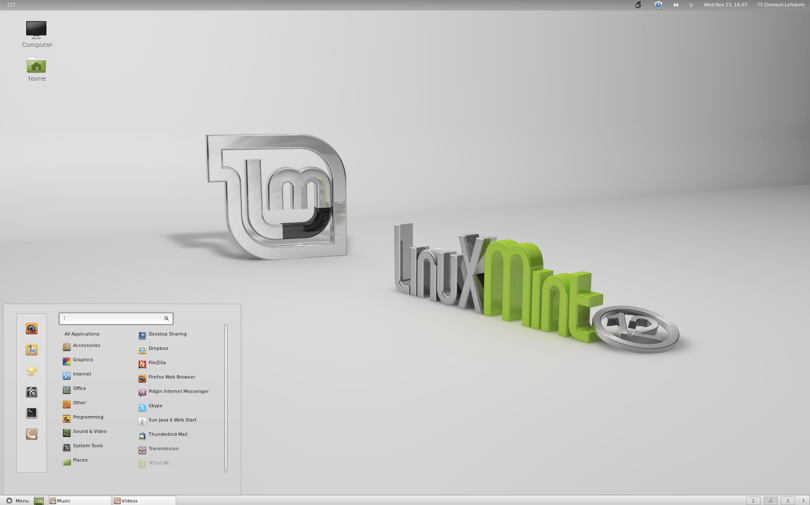This screenshot has width=810, height=505.
Task: Open the volume control in the top panel
Action: [675, 5]
